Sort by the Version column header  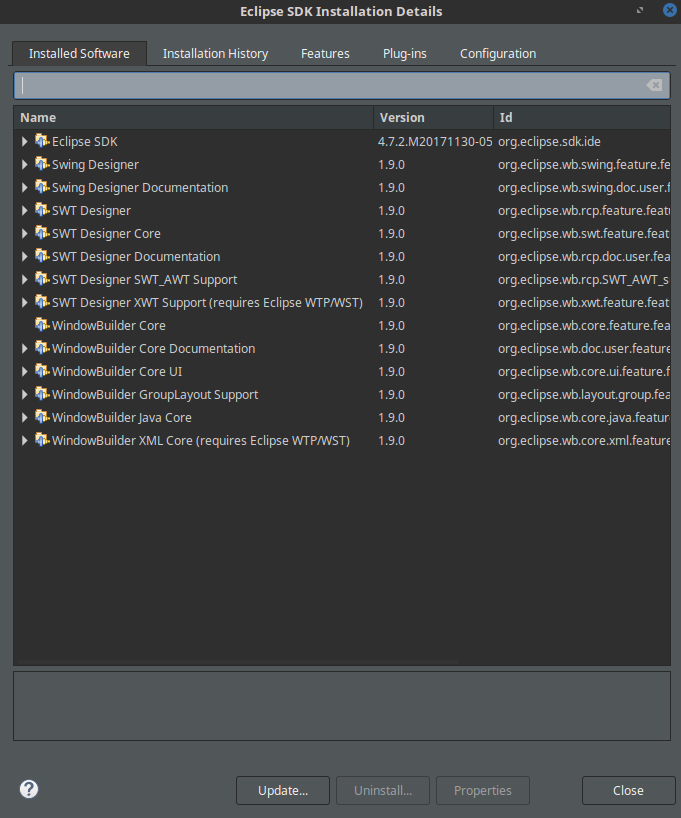[433, 117]
